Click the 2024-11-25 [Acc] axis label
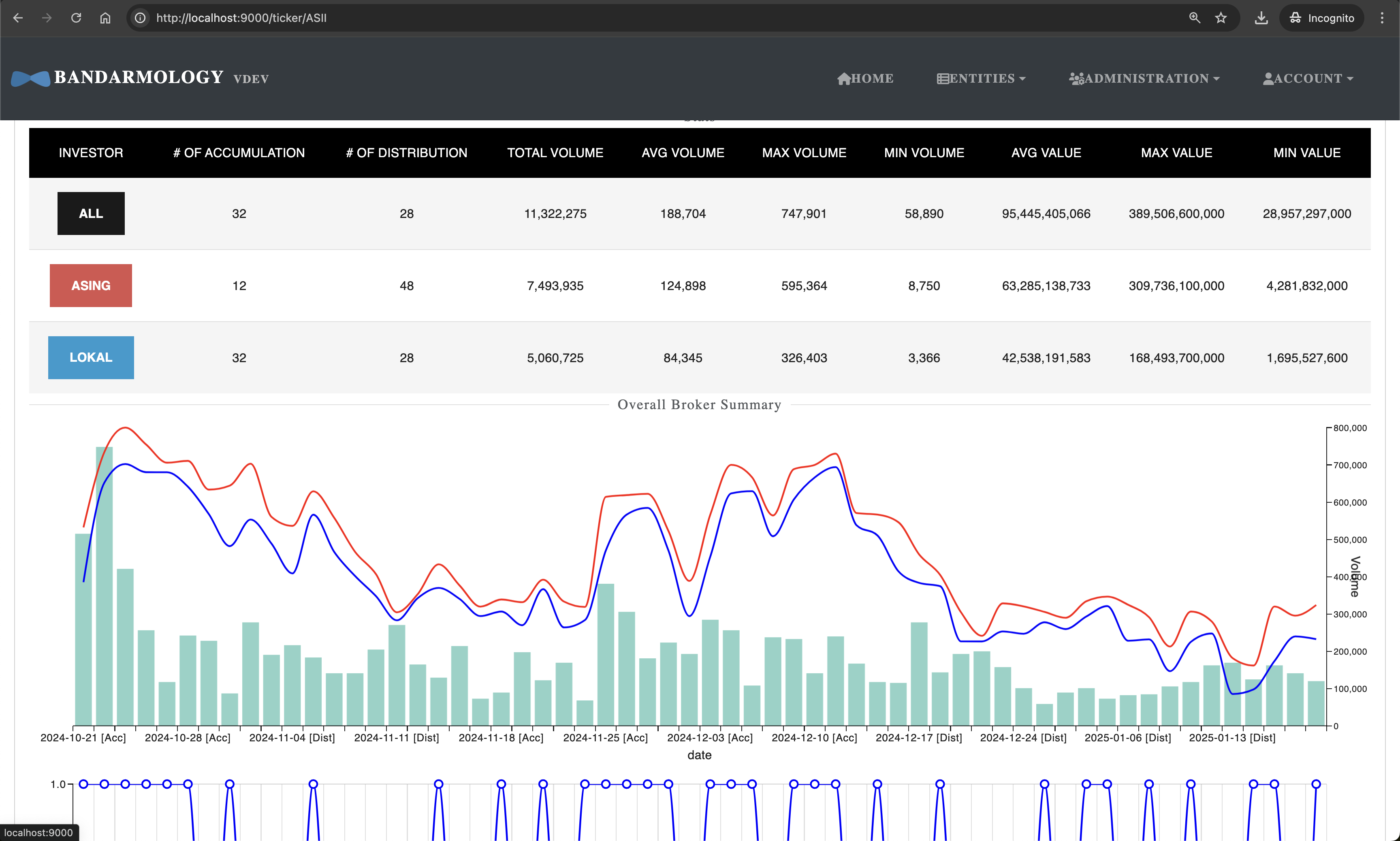The height and width of the screenshot is (841, 1400). (x=605, y=737)
